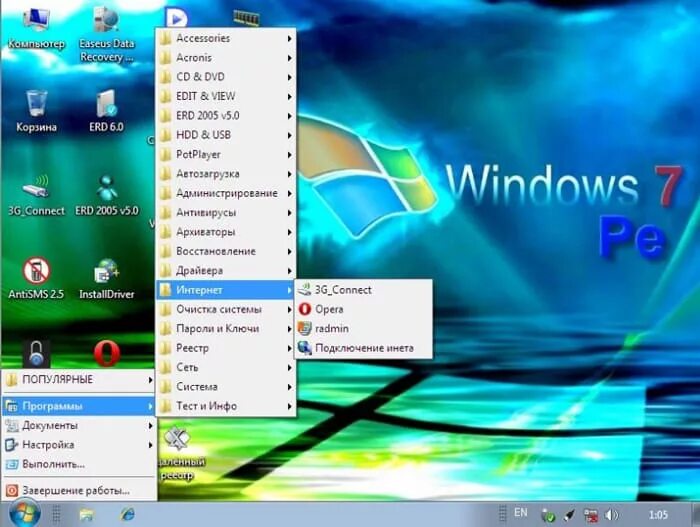Click the media player icon at top
This screenshot has height=527, width=700.
point(176,17)
